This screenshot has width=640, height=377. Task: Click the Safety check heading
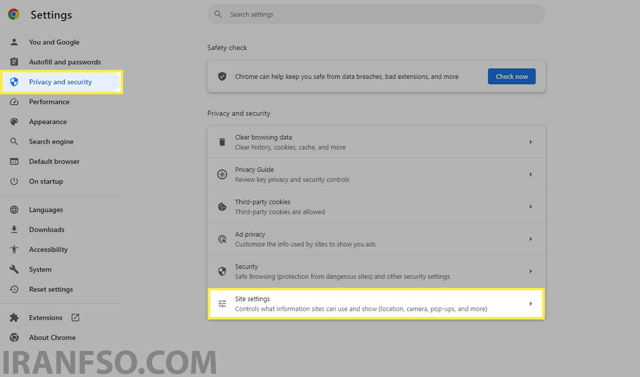pyautogui.click(x=227, y=48)
